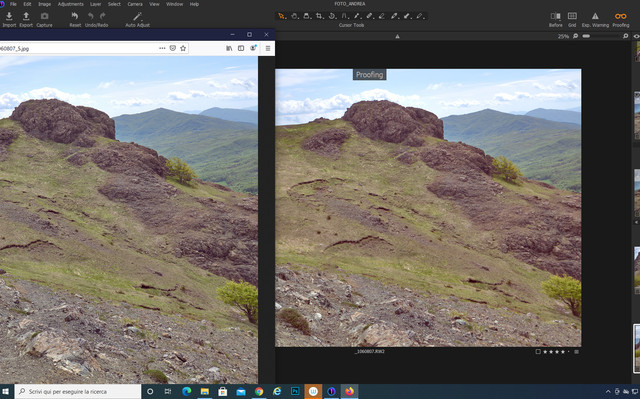
Task: Open File Explorer from taskbar
Action: point(204,392)
